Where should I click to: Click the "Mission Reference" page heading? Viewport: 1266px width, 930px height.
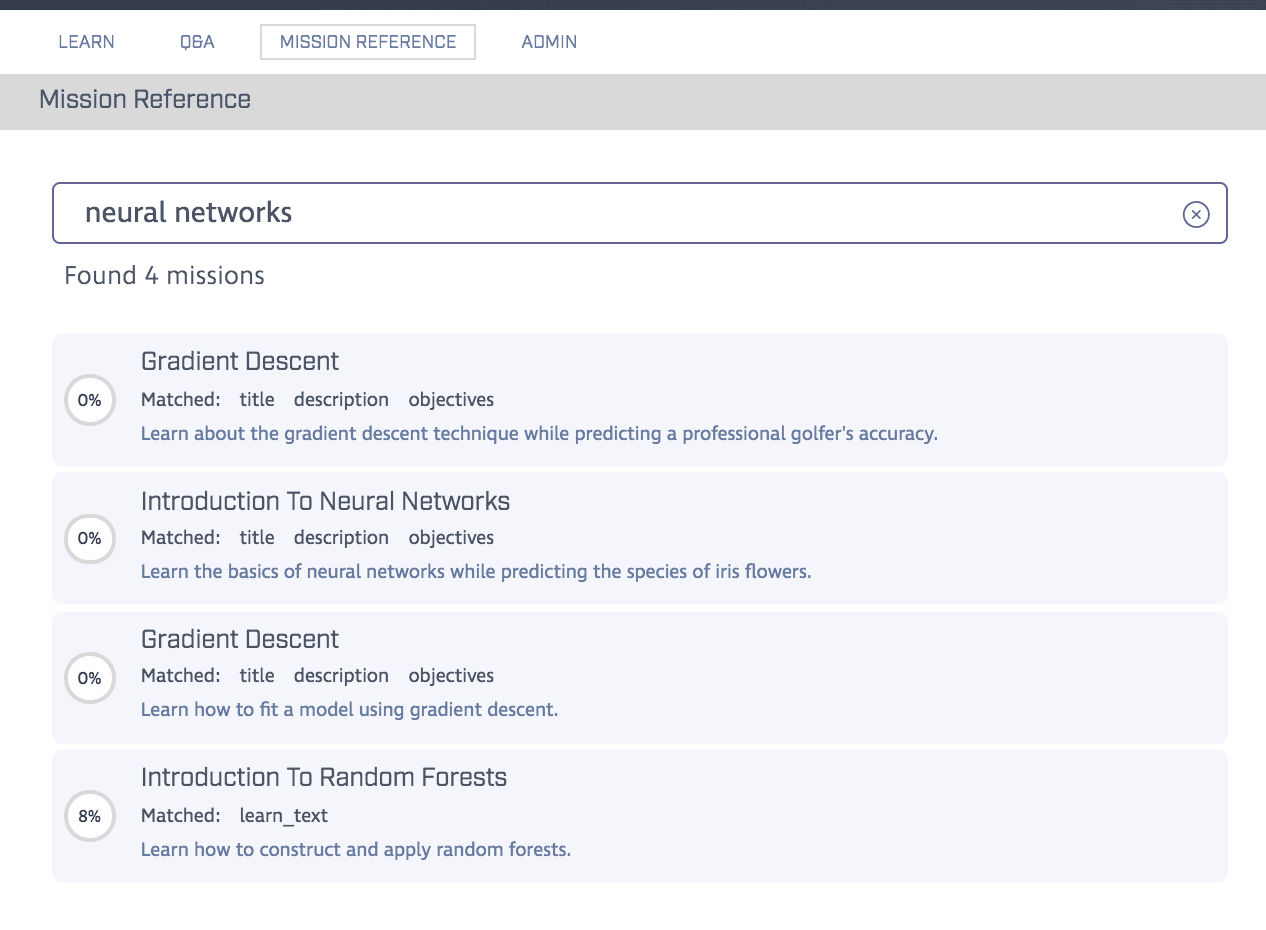click(x=145, y=100)
